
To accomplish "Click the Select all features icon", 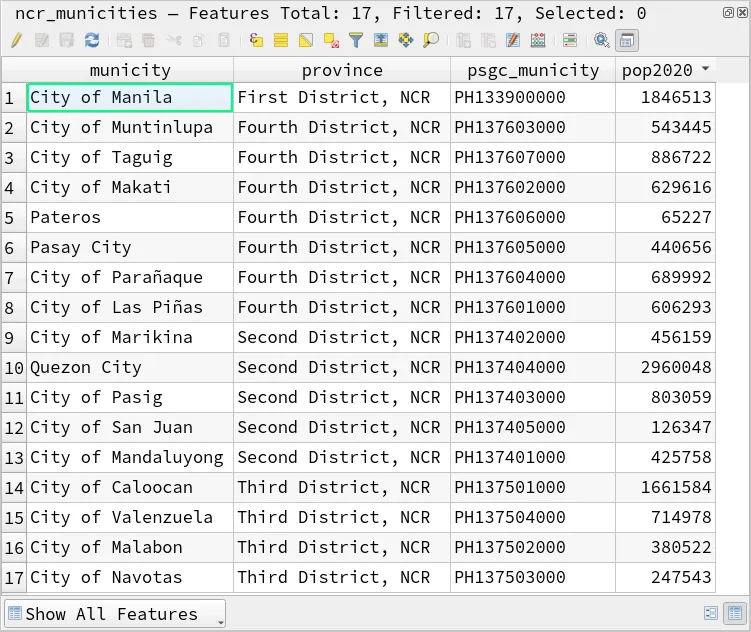I will coord(281,40).
